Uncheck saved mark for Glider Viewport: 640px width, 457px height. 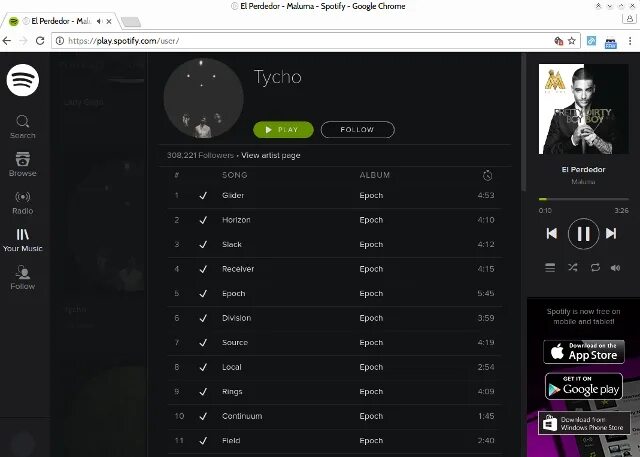point(203,195)
